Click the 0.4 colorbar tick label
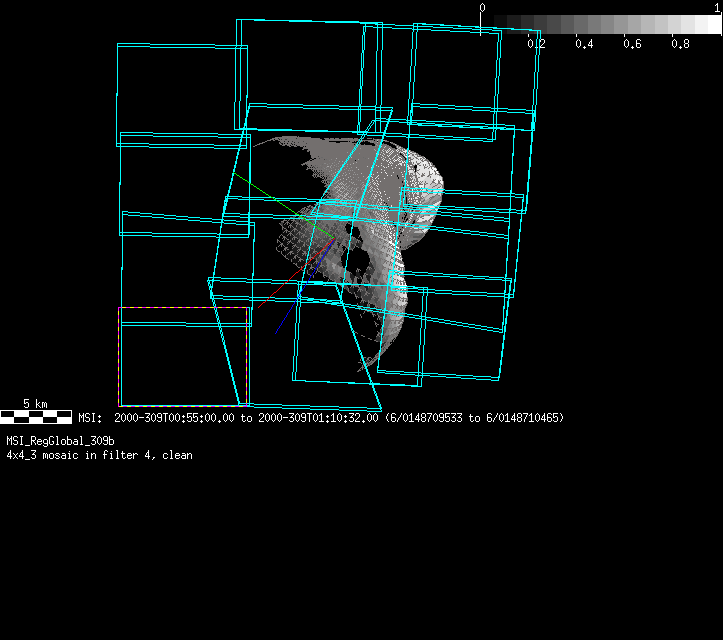The width and height of the screenshot is (723, 640). pos(585,44)
